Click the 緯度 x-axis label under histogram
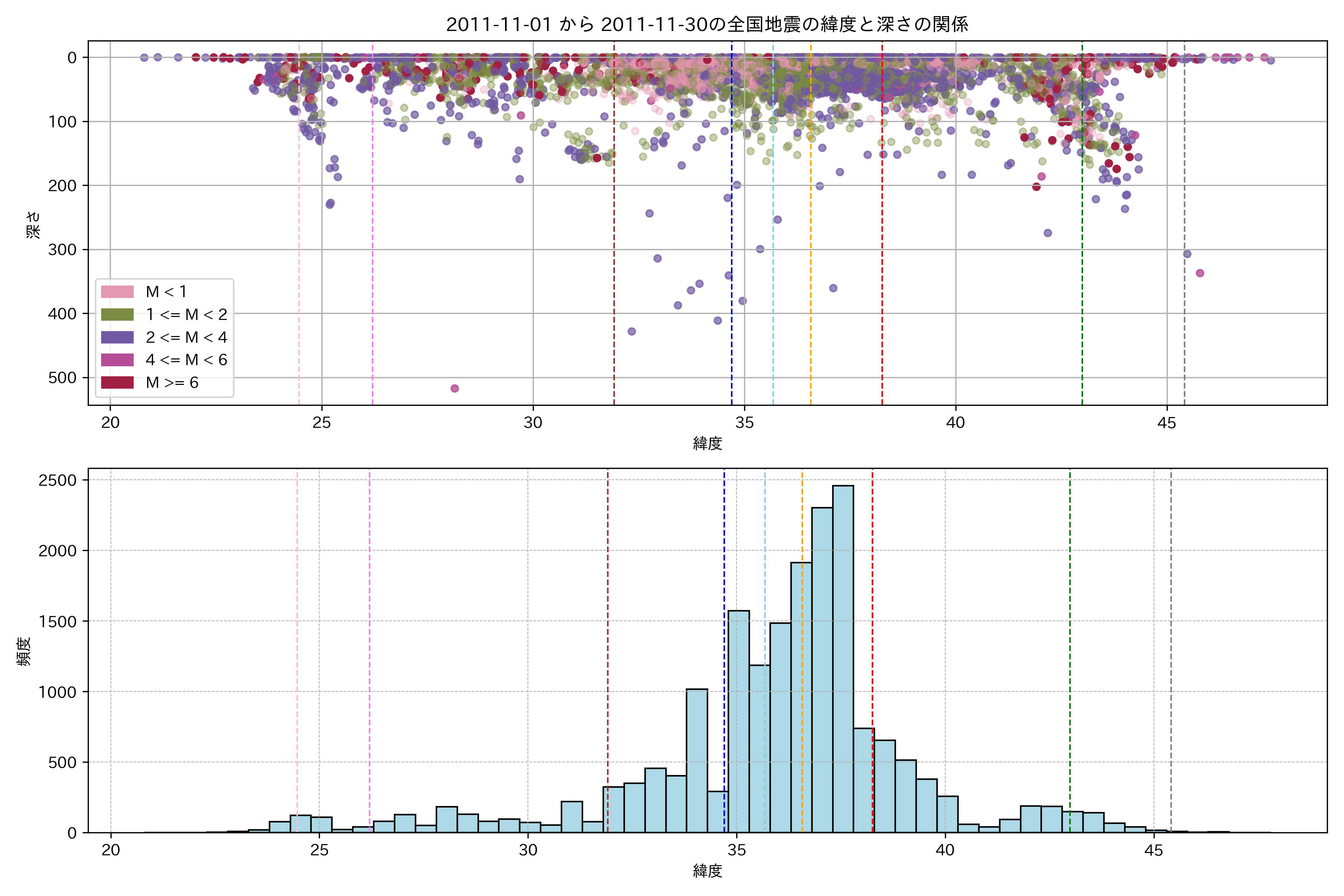The height and width of the screenshot is (896, 1344). (707, 871)
